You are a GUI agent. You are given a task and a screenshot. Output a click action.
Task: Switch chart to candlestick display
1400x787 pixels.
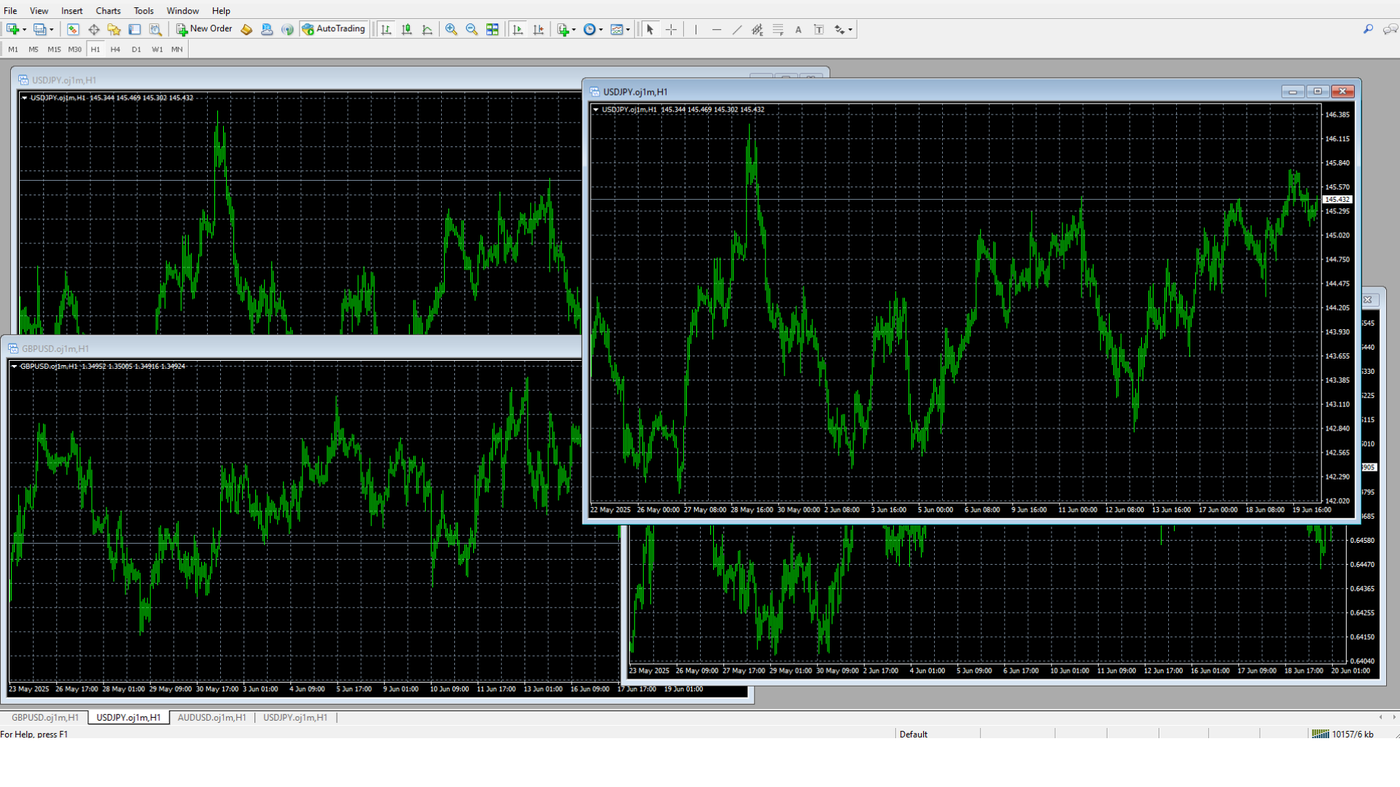coord(407,29)
